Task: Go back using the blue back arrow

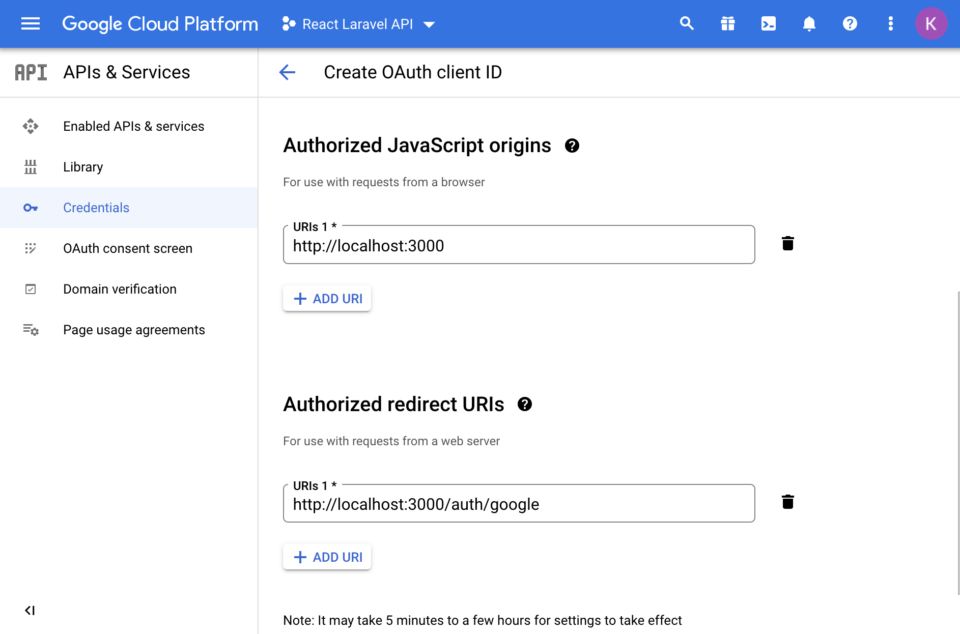Action: point(288,72)
